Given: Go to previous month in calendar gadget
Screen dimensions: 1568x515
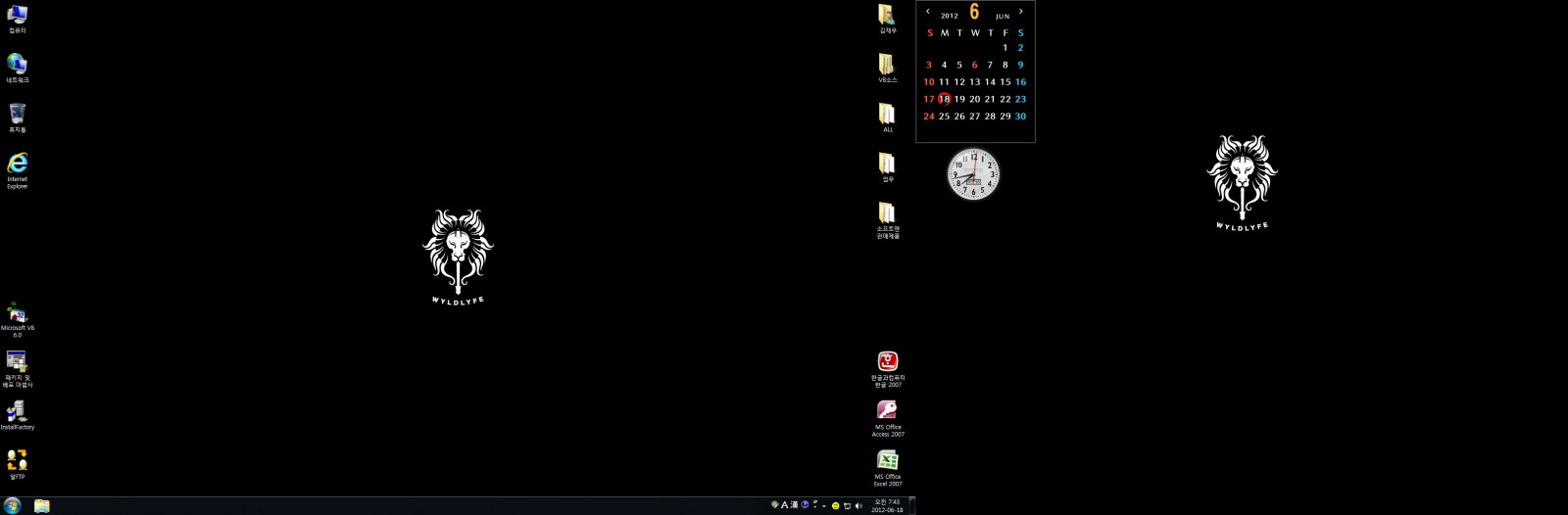Looking at the screenshot, I should pos(928,12).
